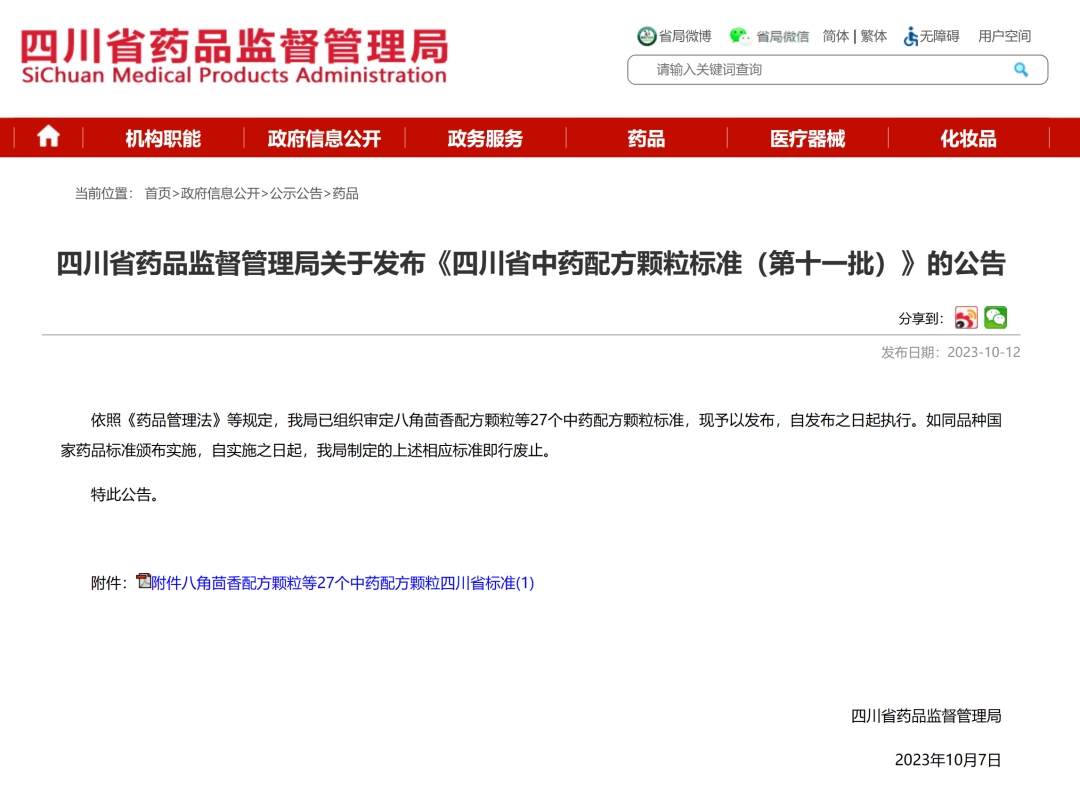Switch to 繁体 traditional Chinese
The image size is (1080, 785).
click(874, 36)
